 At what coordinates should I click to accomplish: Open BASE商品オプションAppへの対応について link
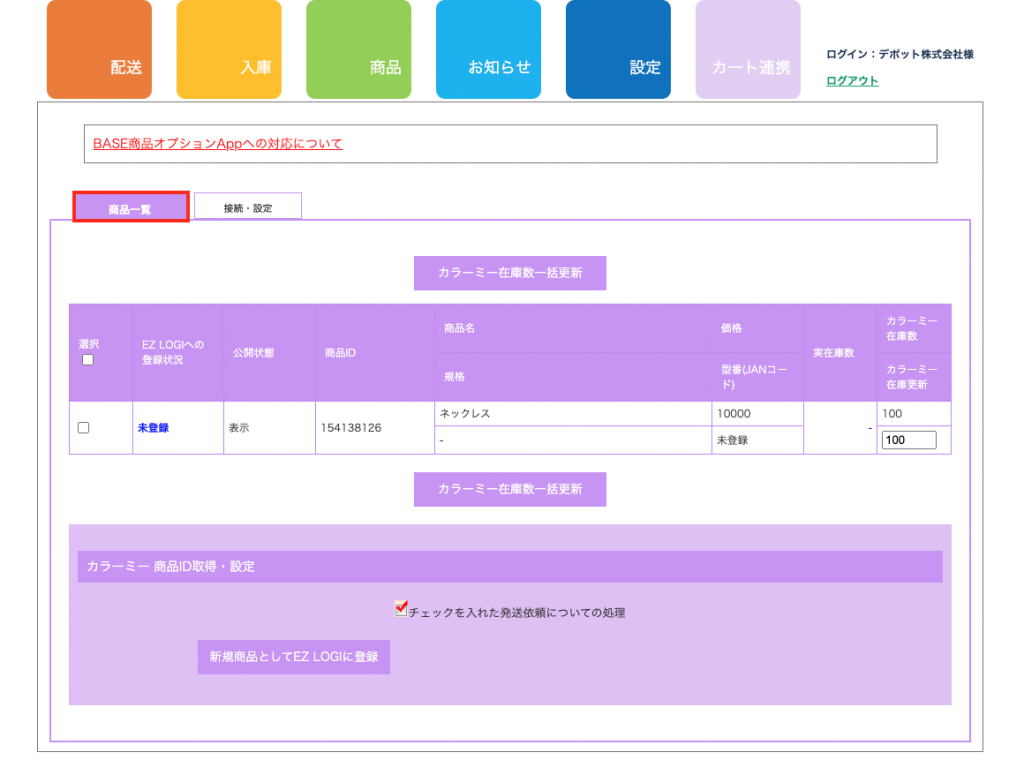click(218, 144)
